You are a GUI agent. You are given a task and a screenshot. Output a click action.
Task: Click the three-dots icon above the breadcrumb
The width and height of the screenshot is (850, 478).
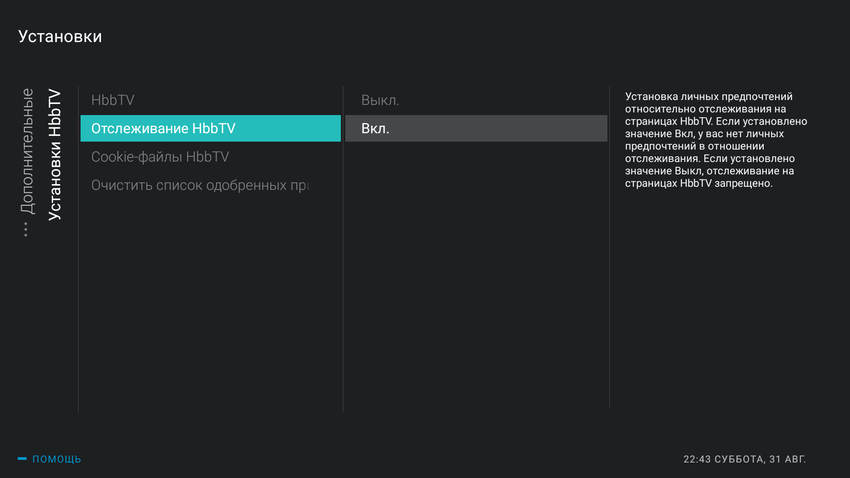click(26, 229)
